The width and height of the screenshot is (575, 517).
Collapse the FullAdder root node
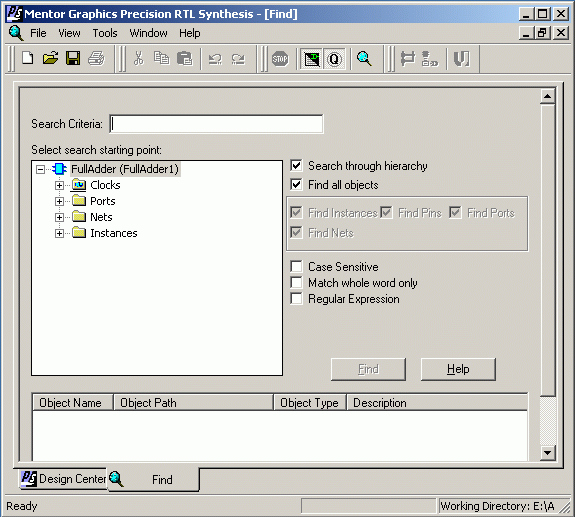(x=40, y=169)
